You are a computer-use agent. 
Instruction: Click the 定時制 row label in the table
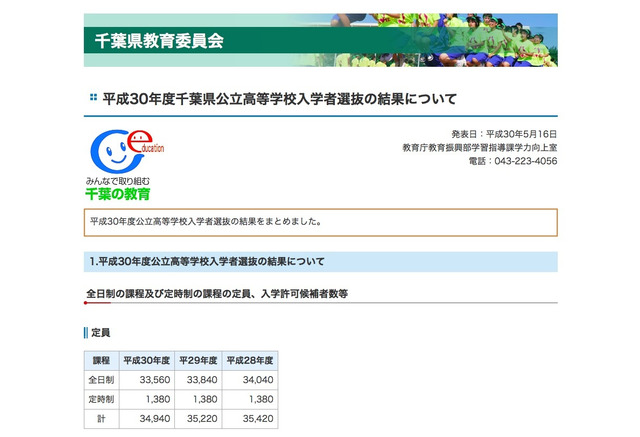pyautogui.click(x=101, y=399)
